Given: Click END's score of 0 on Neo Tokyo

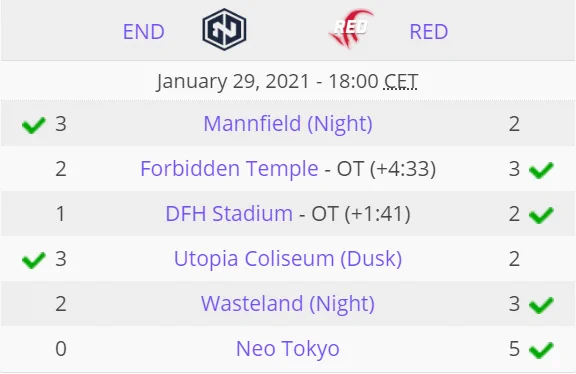Looking at the screenshot, I should 61,349.
